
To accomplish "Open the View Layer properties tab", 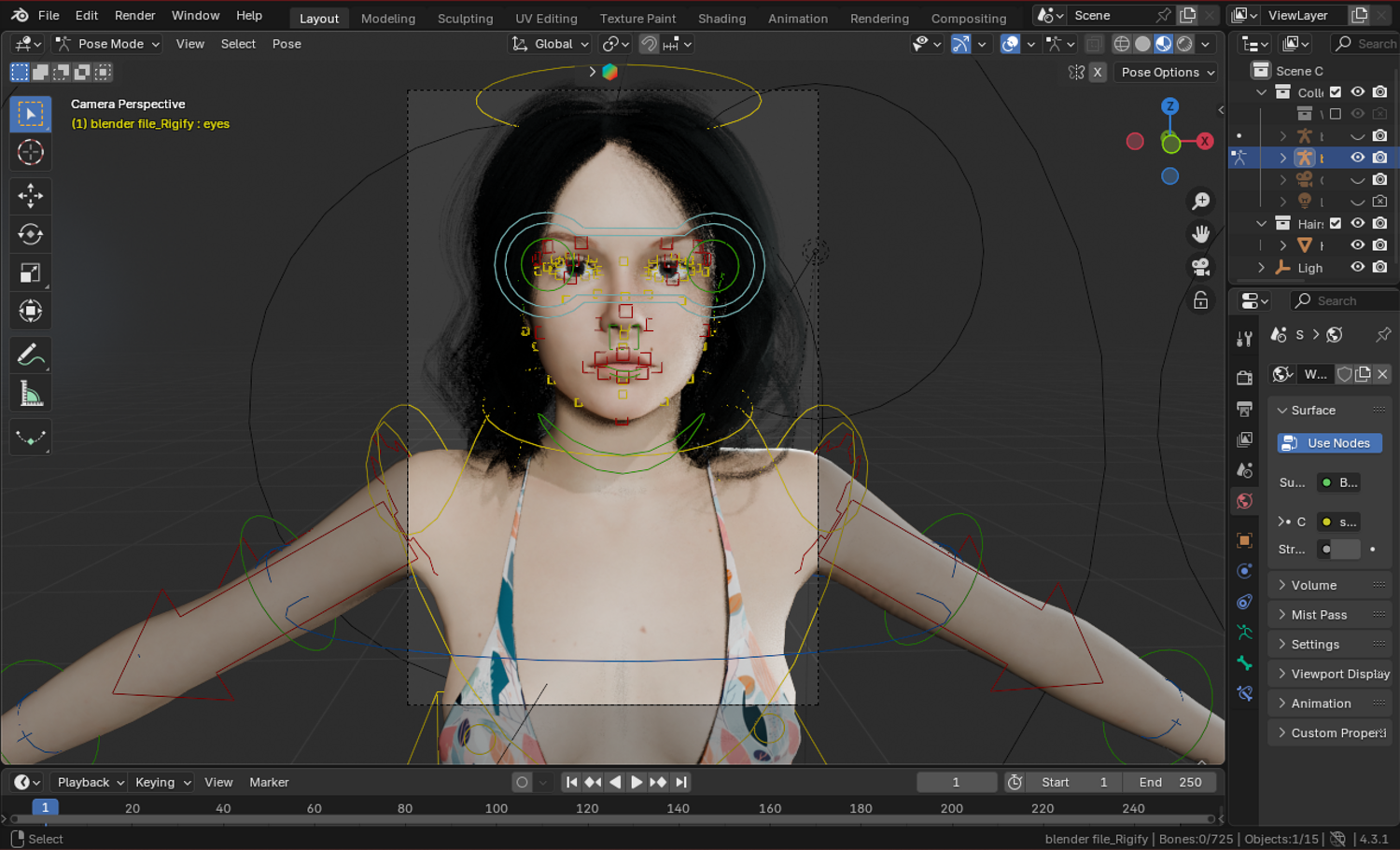I will tap(1244, 439).
